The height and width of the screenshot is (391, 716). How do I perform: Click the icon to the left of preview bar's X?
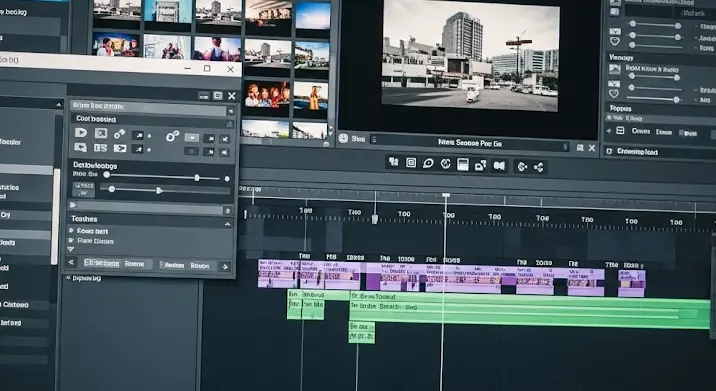[x=580, y=148]
